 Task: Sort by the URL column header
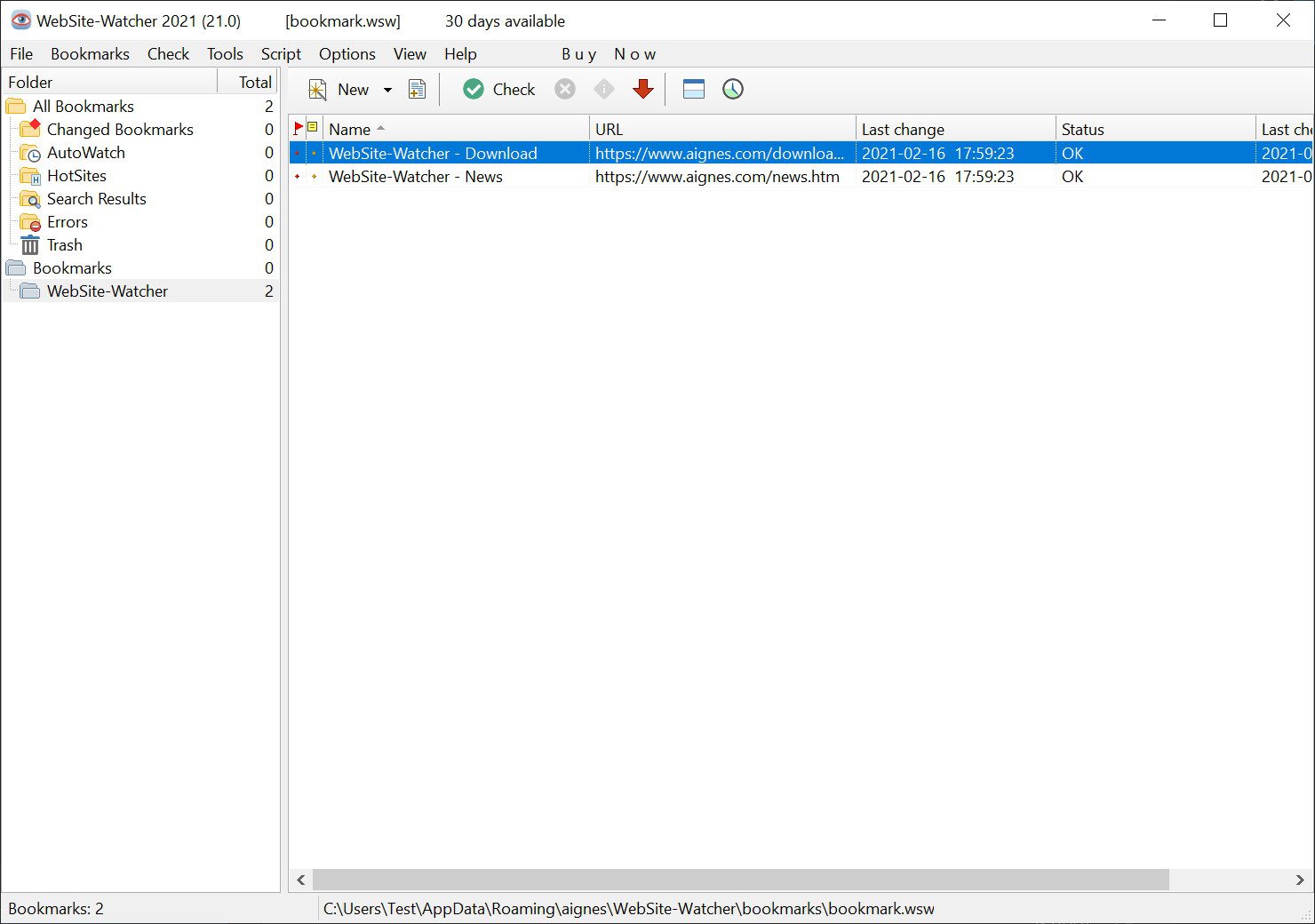[x=722, y=130]
